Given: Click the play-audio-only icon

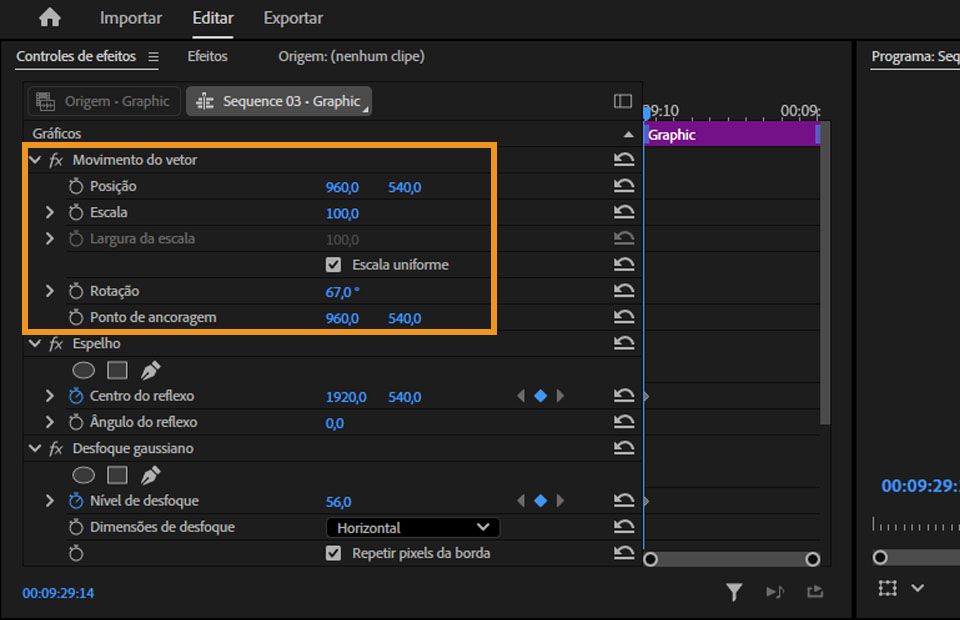Looking at the screenshot, I should tap(776, 593).
